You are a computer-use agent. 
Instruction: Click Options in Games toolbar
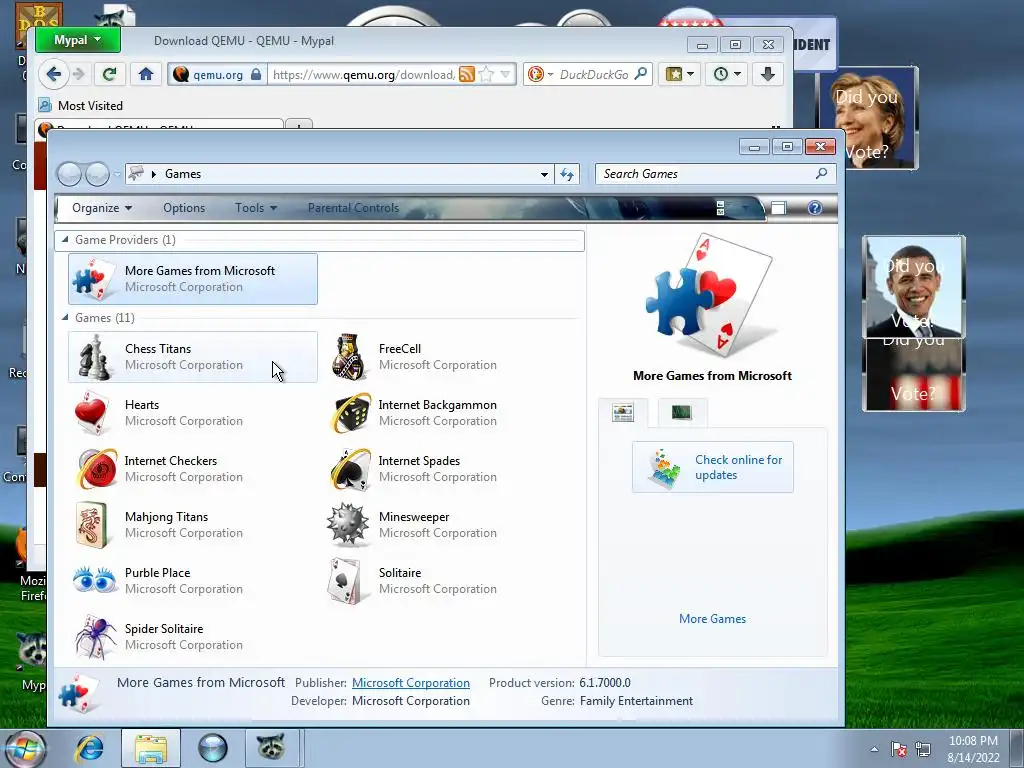click(184, 208)
